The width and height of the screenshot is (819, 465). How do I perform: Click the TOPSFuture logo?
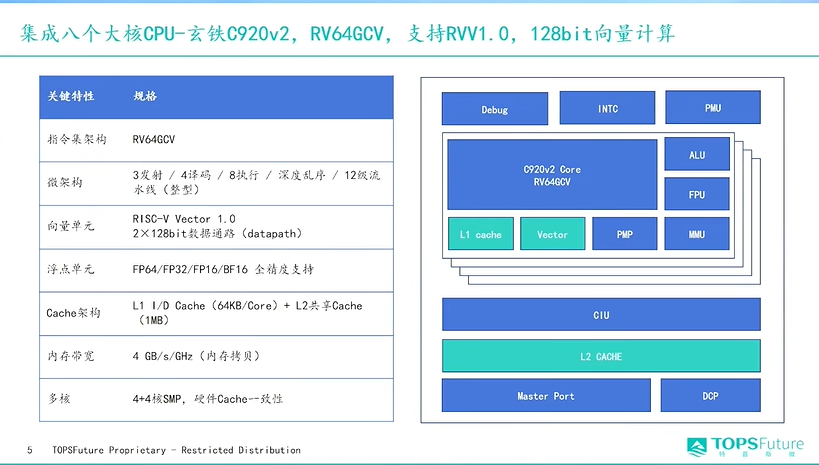pos(745,447)
